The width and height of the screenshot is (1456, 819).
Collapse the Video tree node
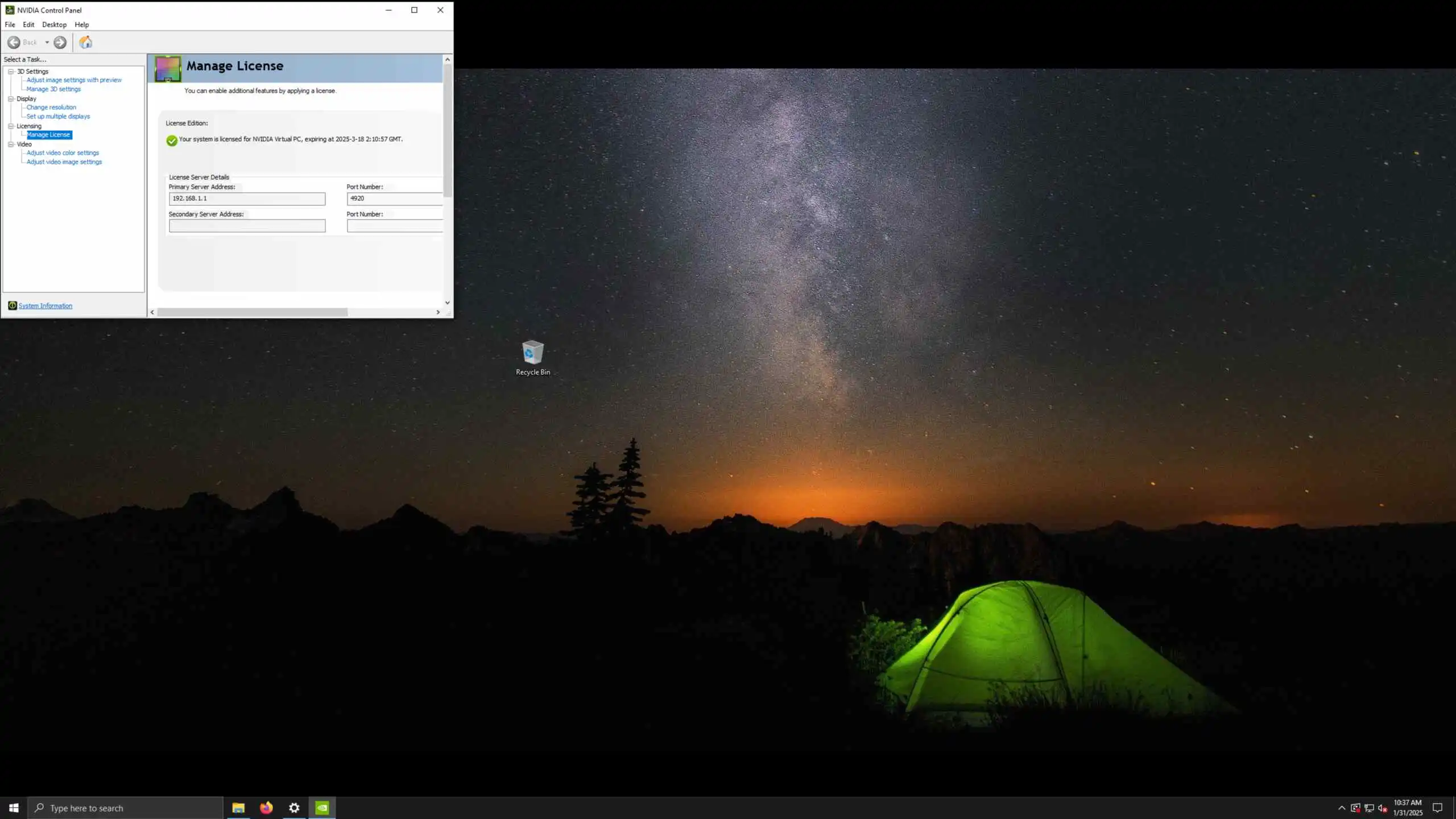tap(11, 144)
